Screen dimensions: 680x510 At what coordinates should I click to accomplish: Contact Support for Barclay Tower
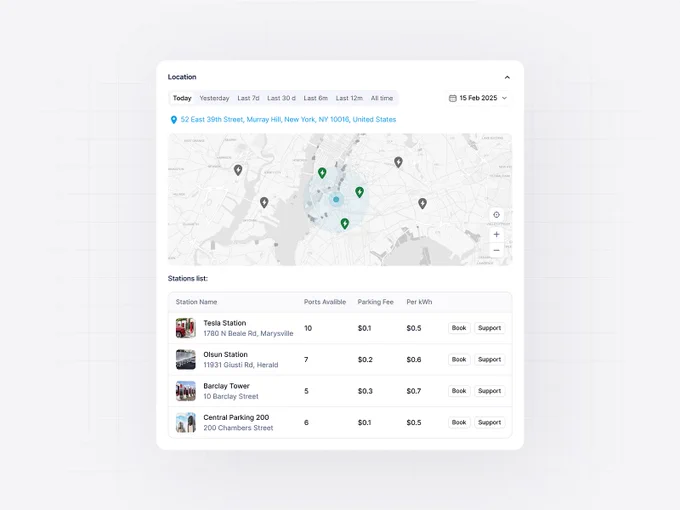click(x=489, y=391)
